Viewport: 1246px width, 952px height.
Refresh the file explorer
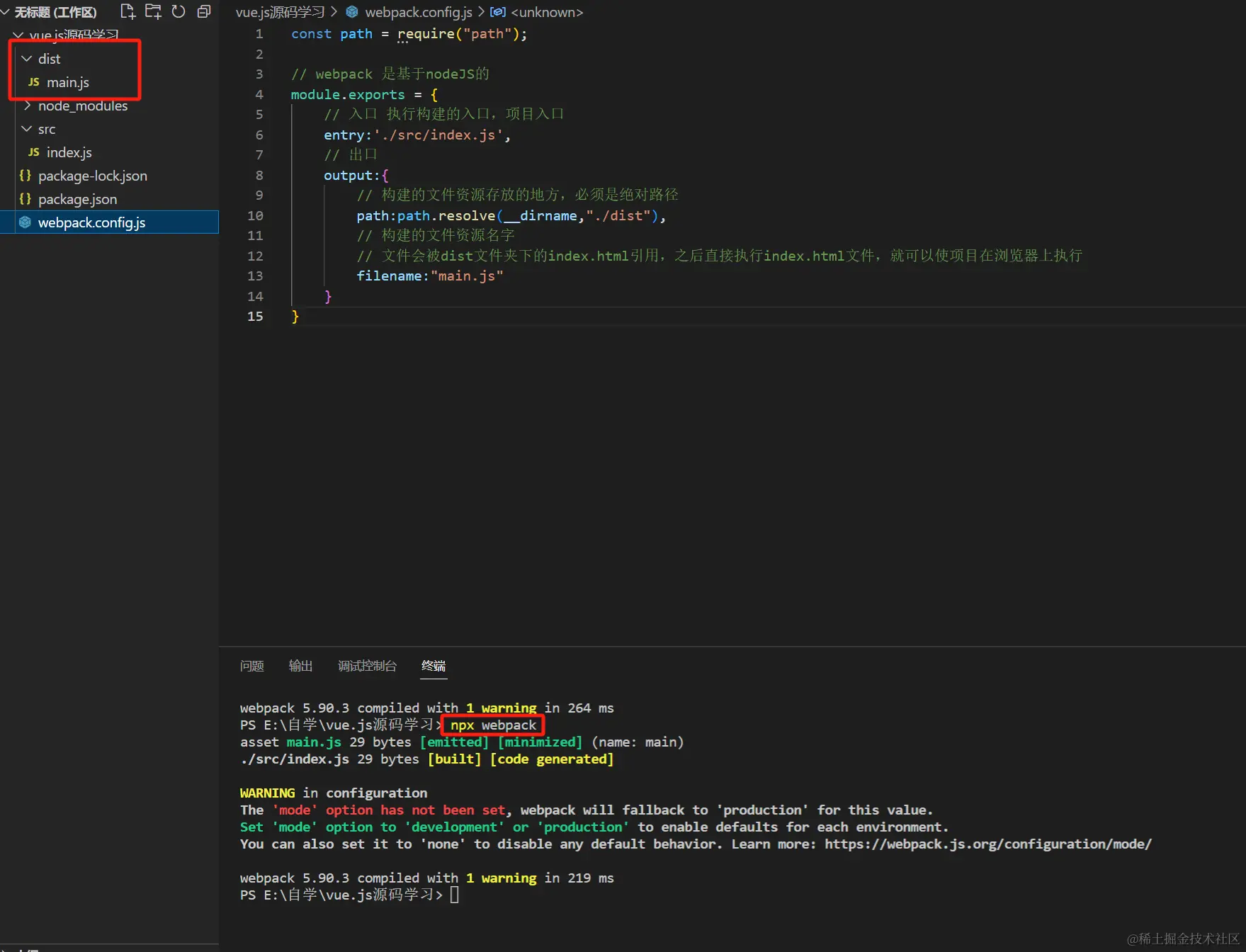click(x=179, y=11)
